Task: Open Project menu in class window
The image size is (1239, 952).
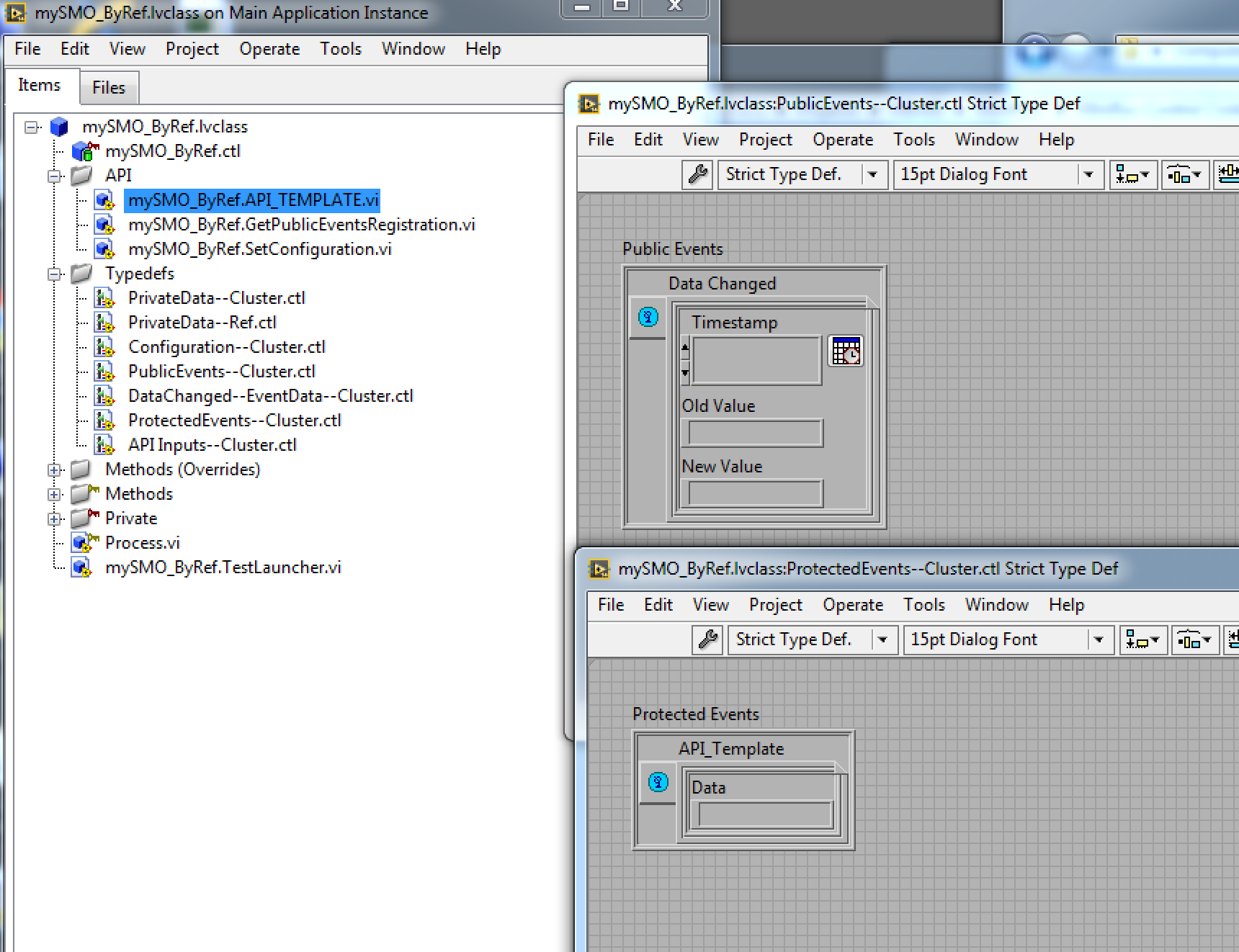Action: [192, 49]
